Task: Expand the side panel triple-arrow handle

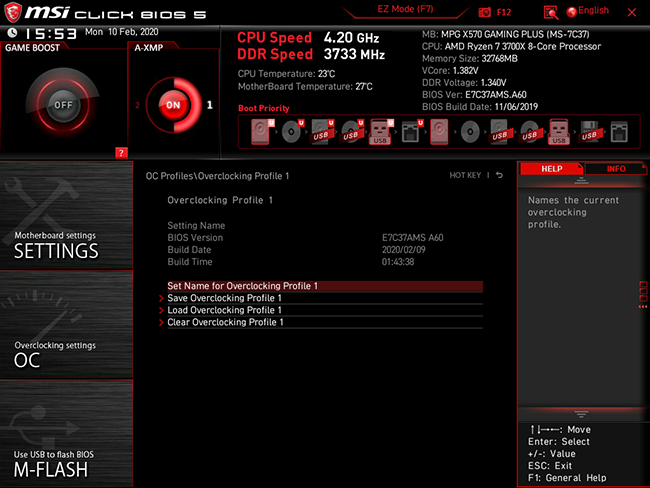Action: pos(643,307)
